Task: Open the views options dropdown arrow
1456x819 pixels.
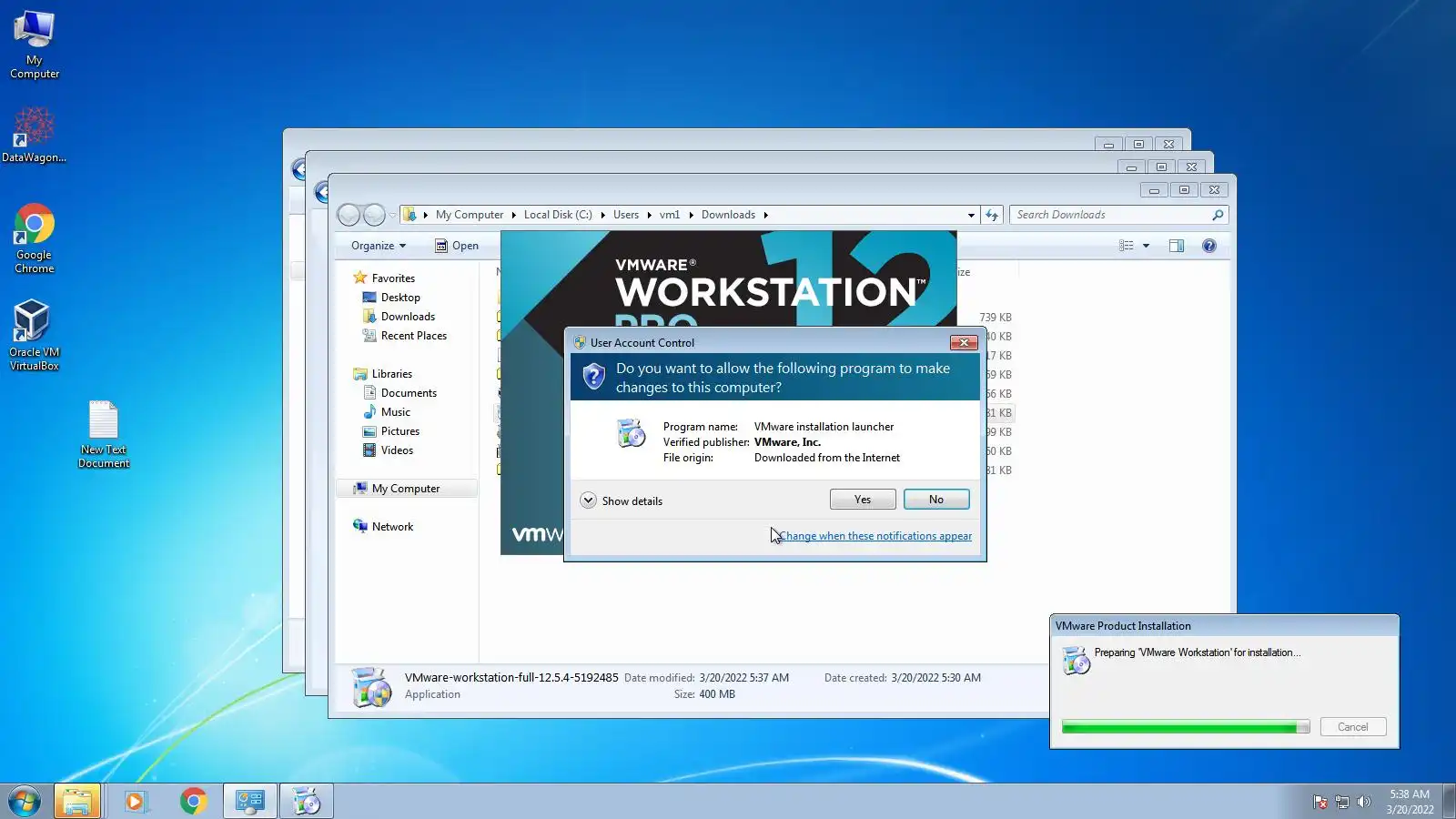Action: [x=1146, y=246]
